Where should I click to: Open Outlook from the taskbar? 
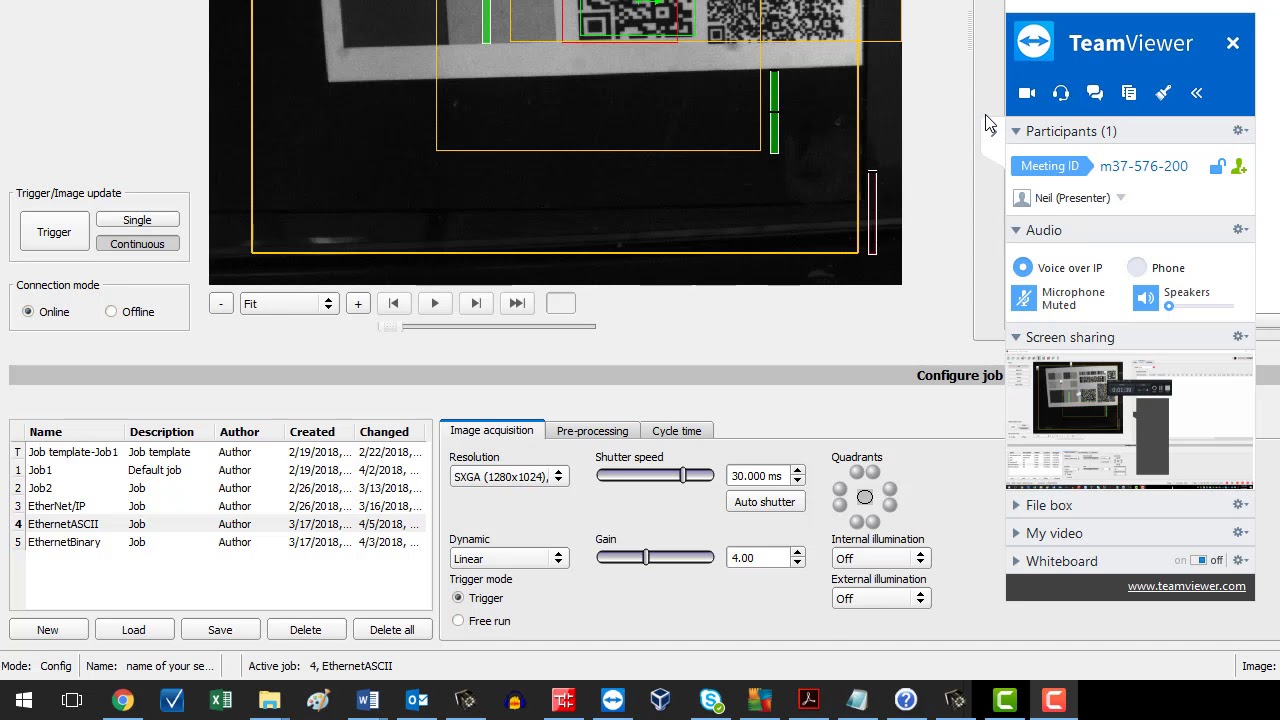click(416, 700)
